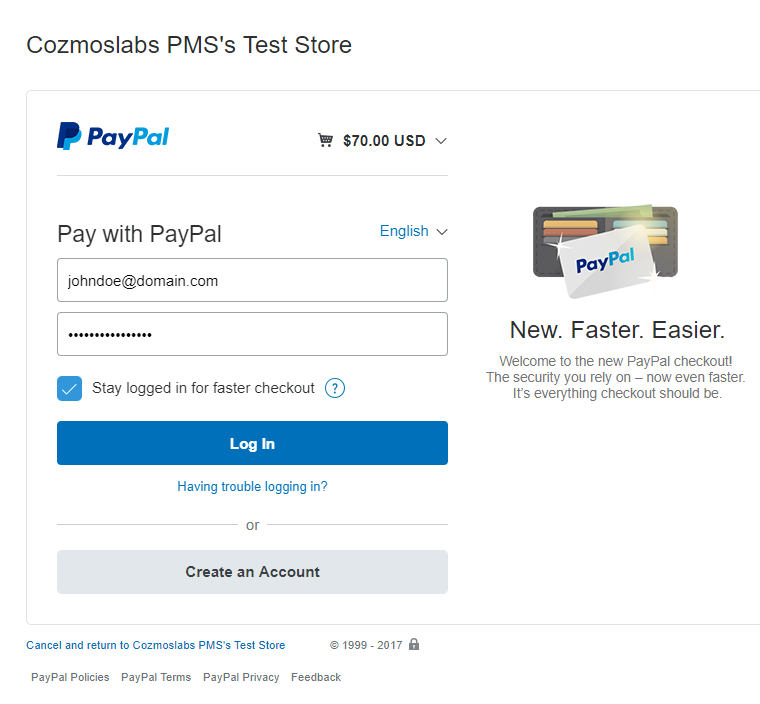Click the shopping cart icon
Screen dimensions: 760x704
click(325, 140)
